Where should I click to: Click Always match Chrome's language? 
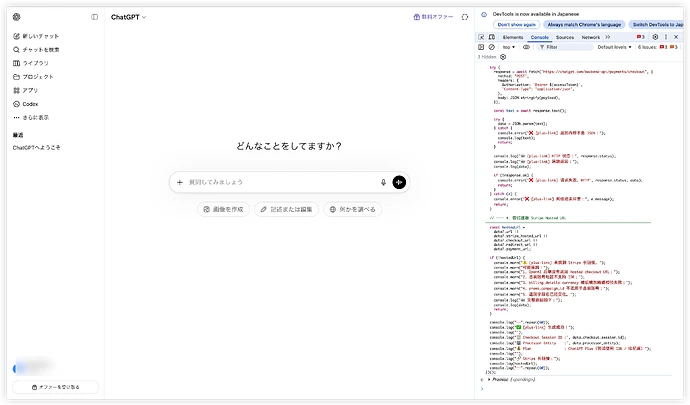584,25
